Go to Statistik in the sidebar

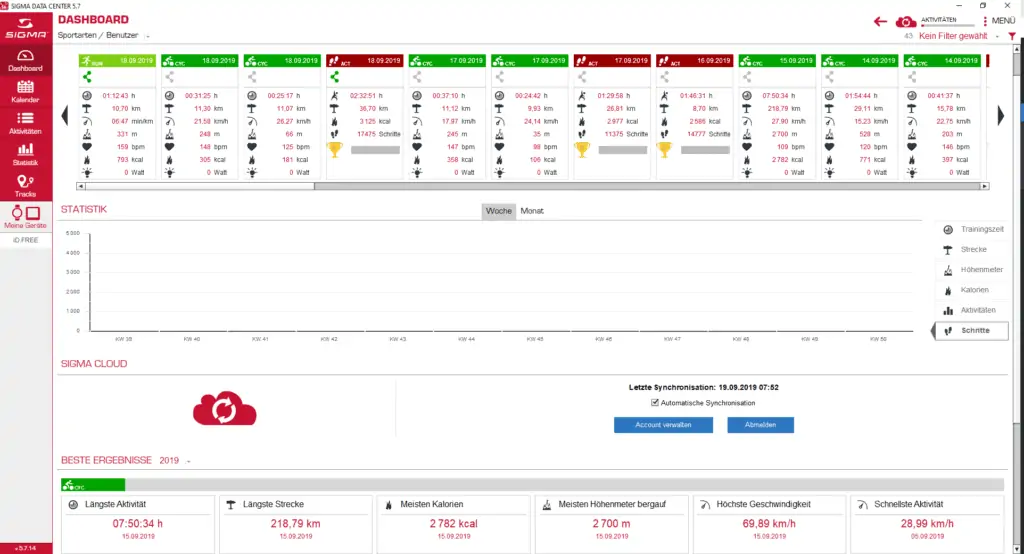(25, 154)
